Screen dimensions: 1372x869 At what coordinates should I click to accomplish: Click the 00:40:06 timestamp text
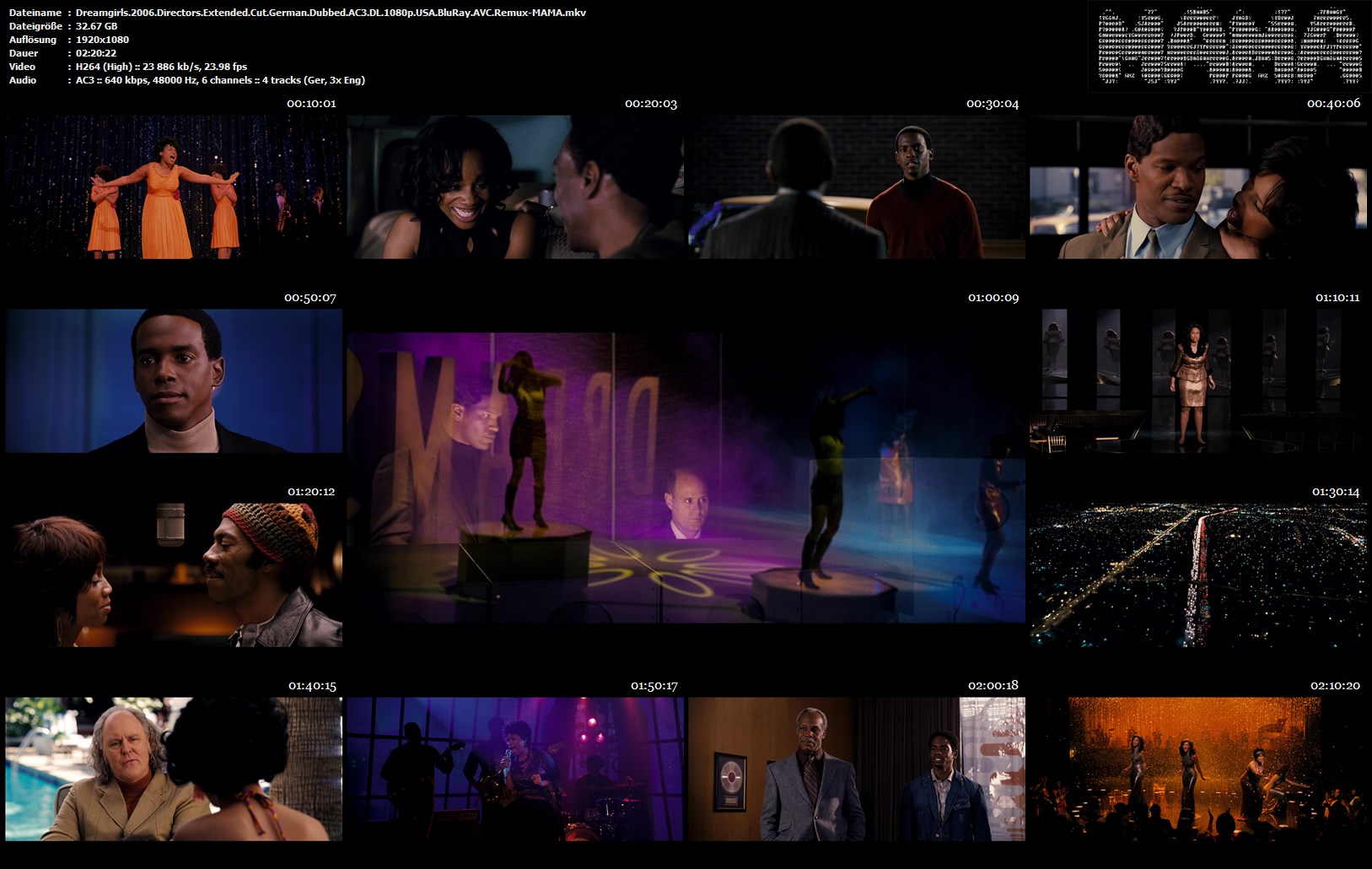click(x=1334, y=104)
